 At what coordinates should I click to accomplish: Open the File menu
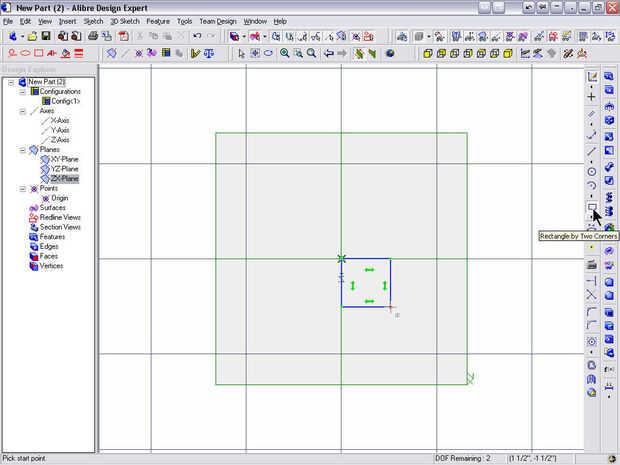(8, 21)
